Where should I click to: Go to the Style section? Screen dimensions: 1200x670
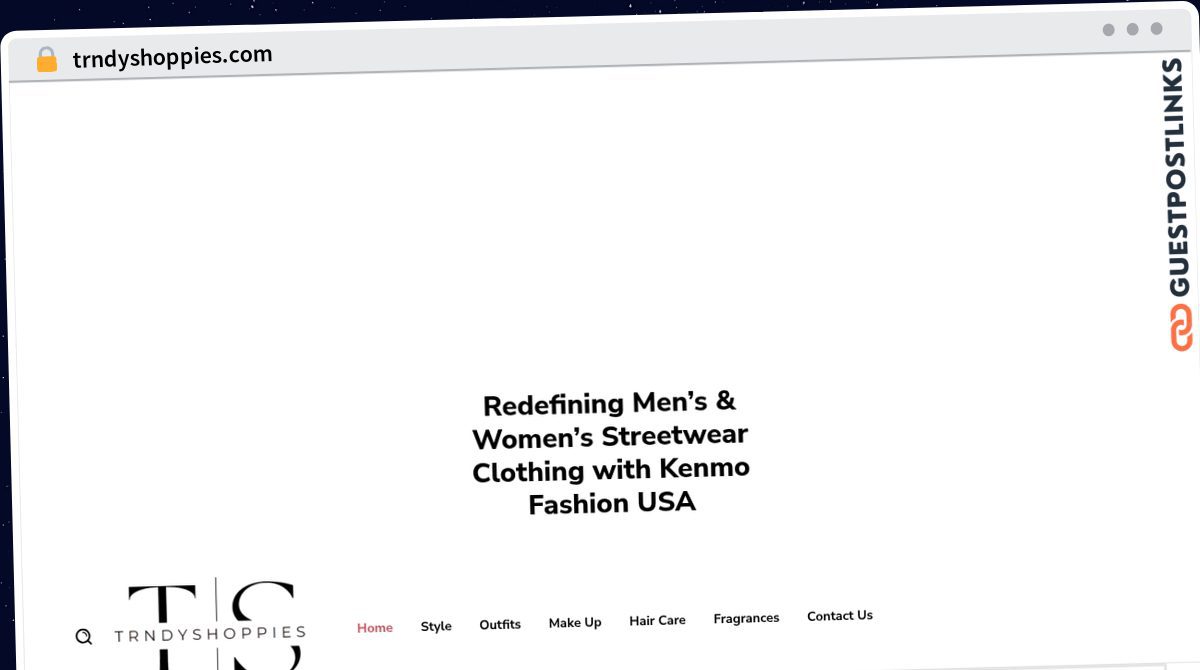click(436, 626)
